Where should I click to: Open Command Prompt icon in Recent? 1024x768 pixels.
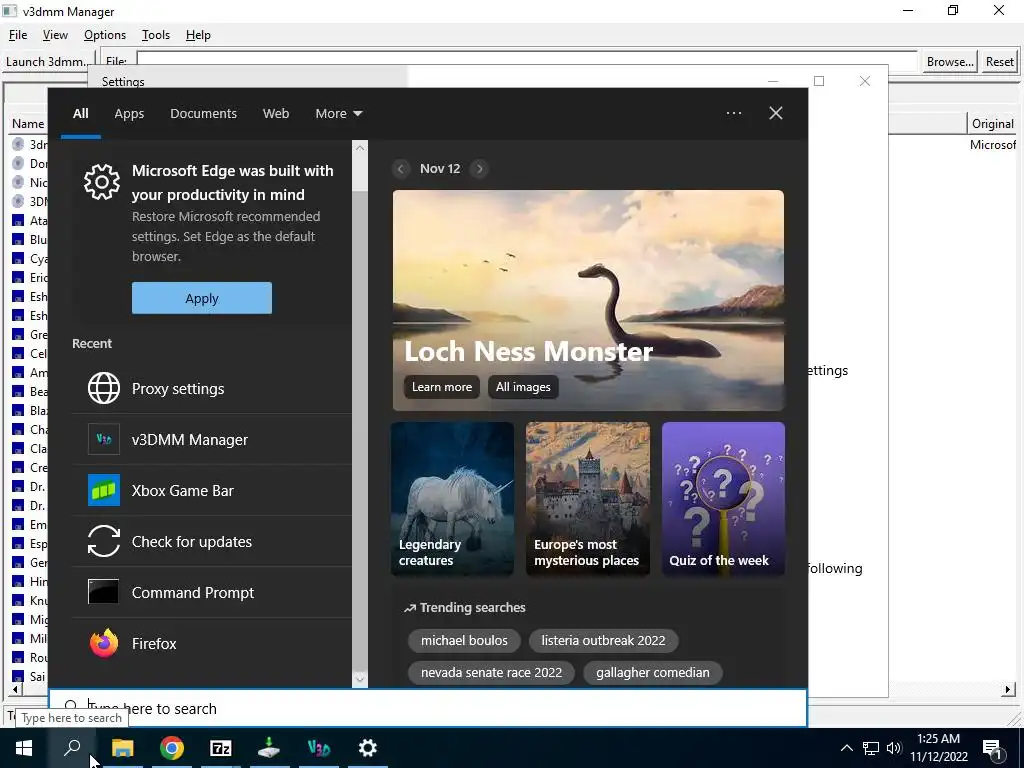tap(104, 592)
